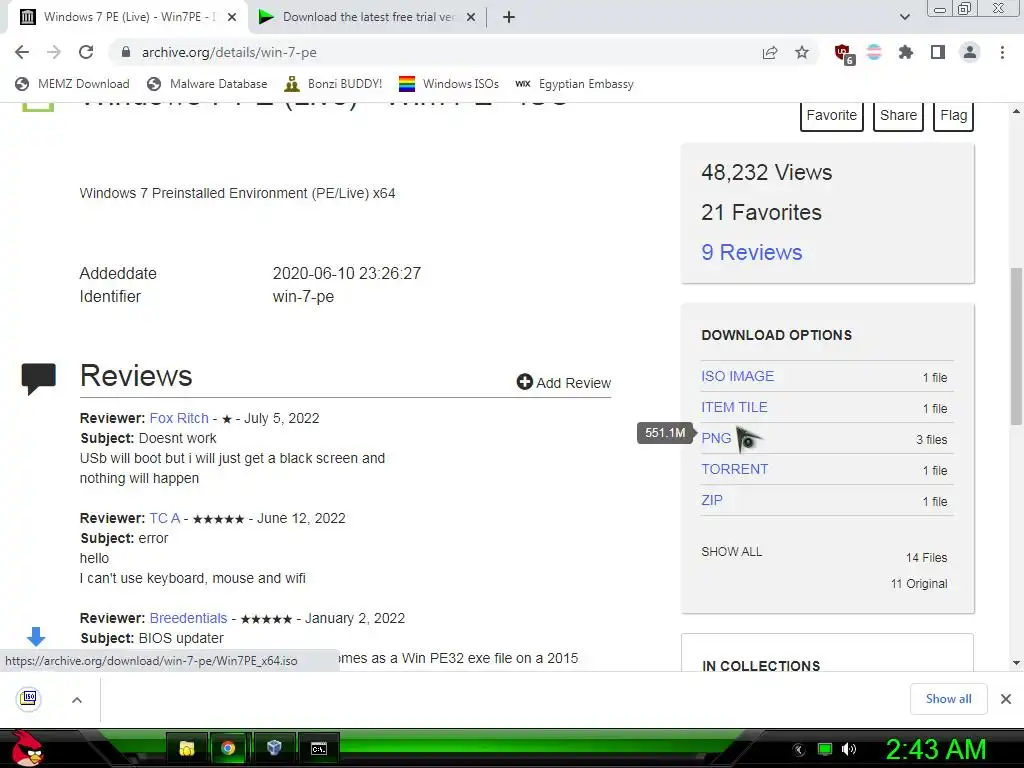Open the 9 Reviews link
The width and height of the screenshot is (1024, 768).
(752, 252)
